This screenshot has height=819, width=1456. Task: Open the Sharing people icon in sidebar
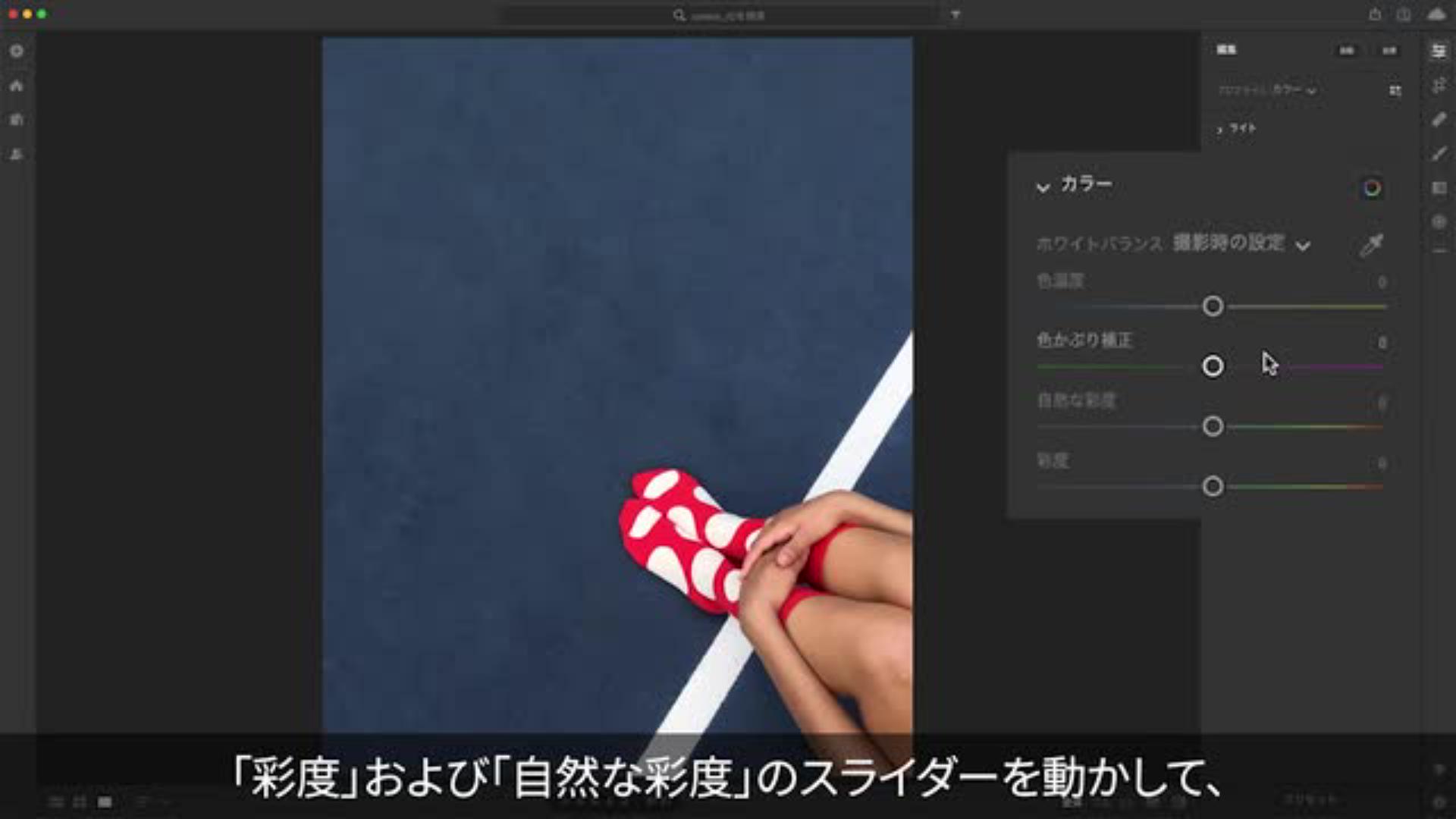click(x=17, y=154)
